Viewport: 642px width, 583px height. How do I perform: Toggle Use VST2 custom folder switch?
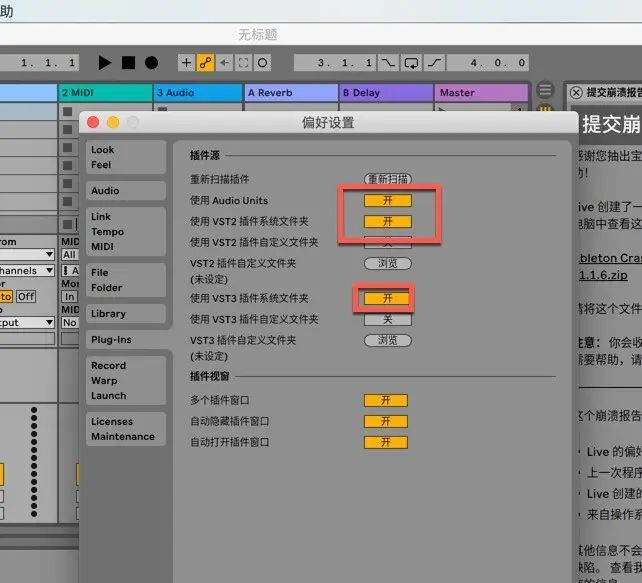(x=388, y=242)
